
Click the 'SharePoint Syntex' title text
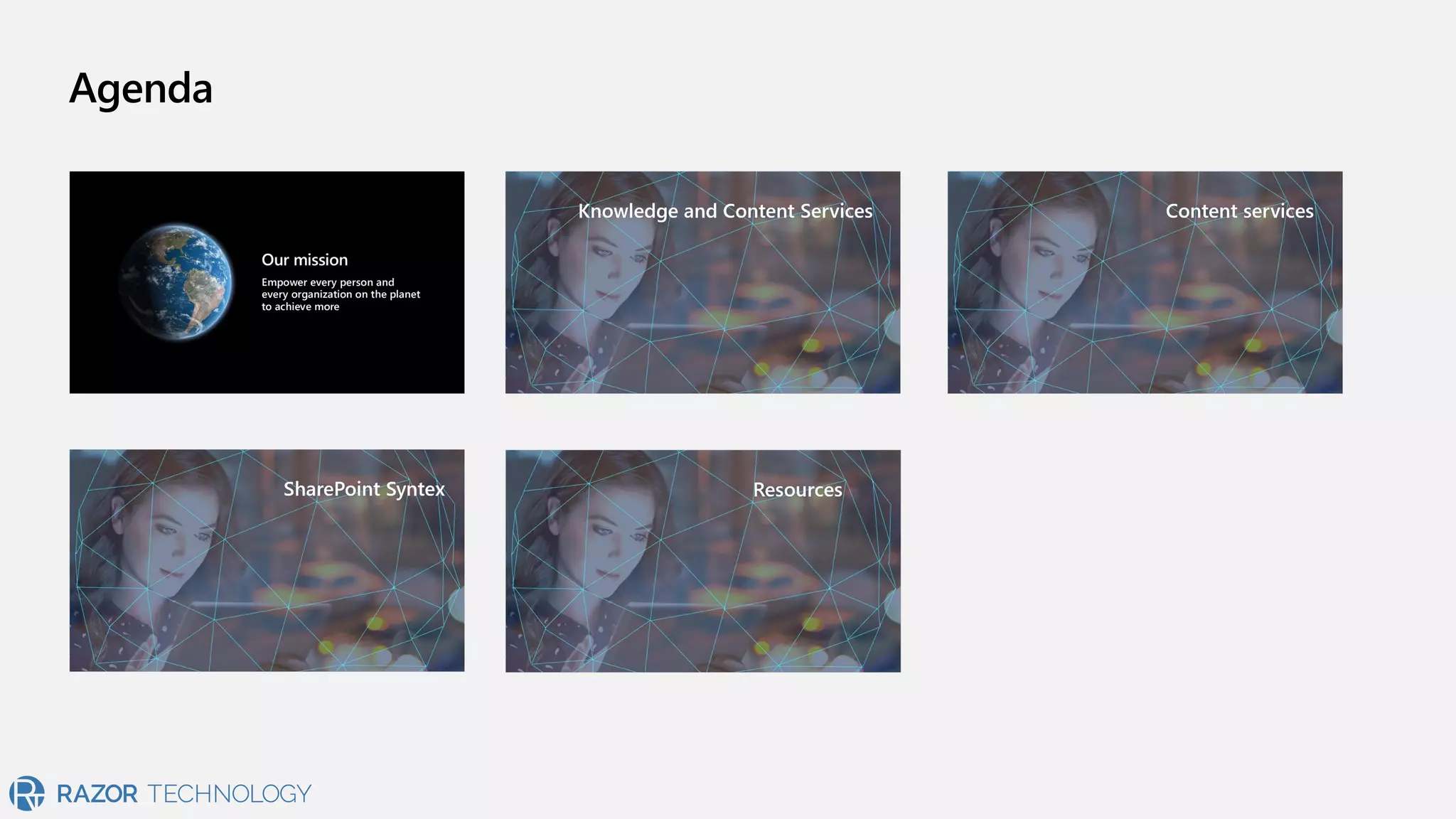click(x=364, y=489)
